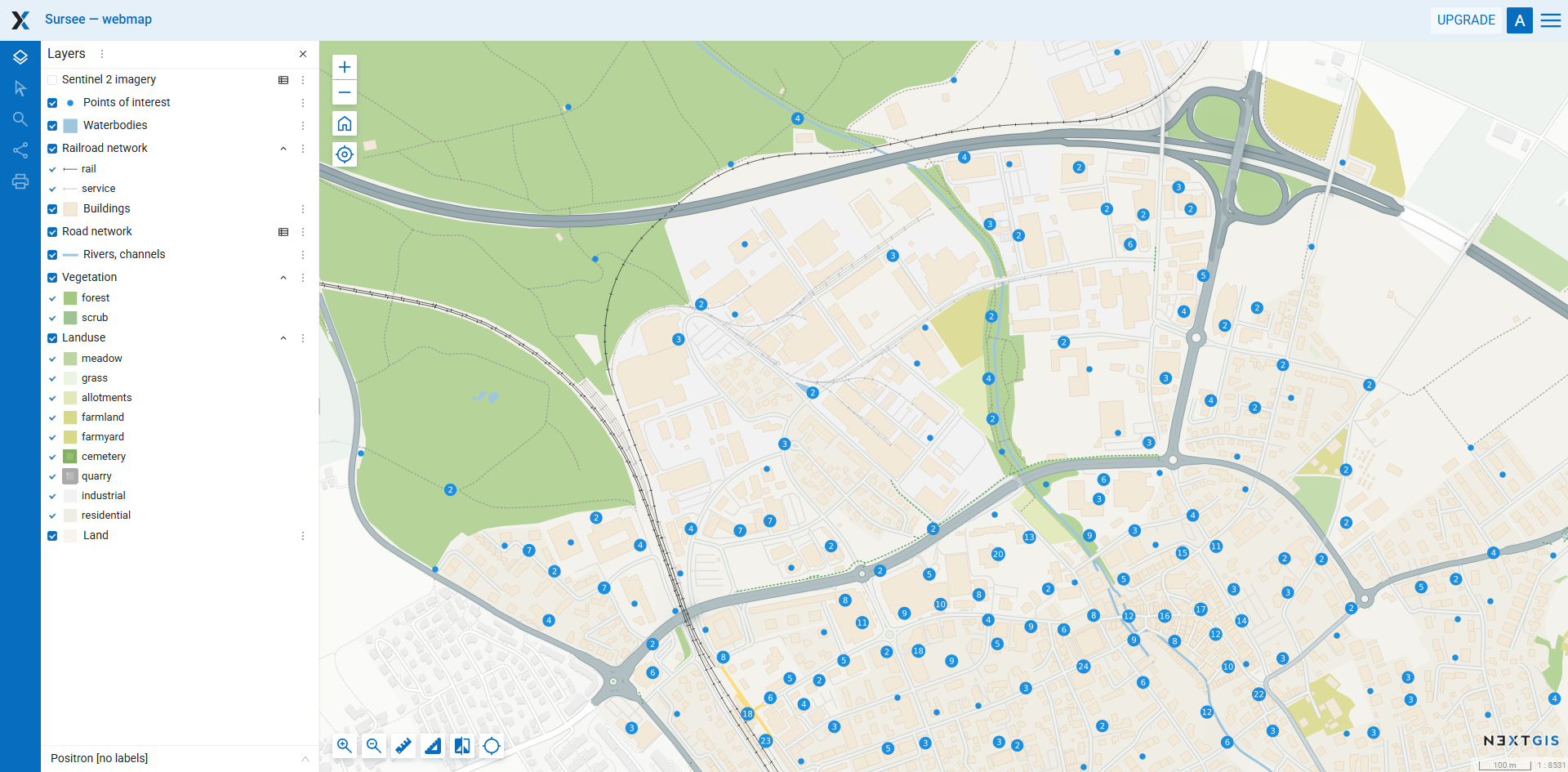Click the print map icon
1568x772 pixels.
pyautogui.click(x=20, y=181)
